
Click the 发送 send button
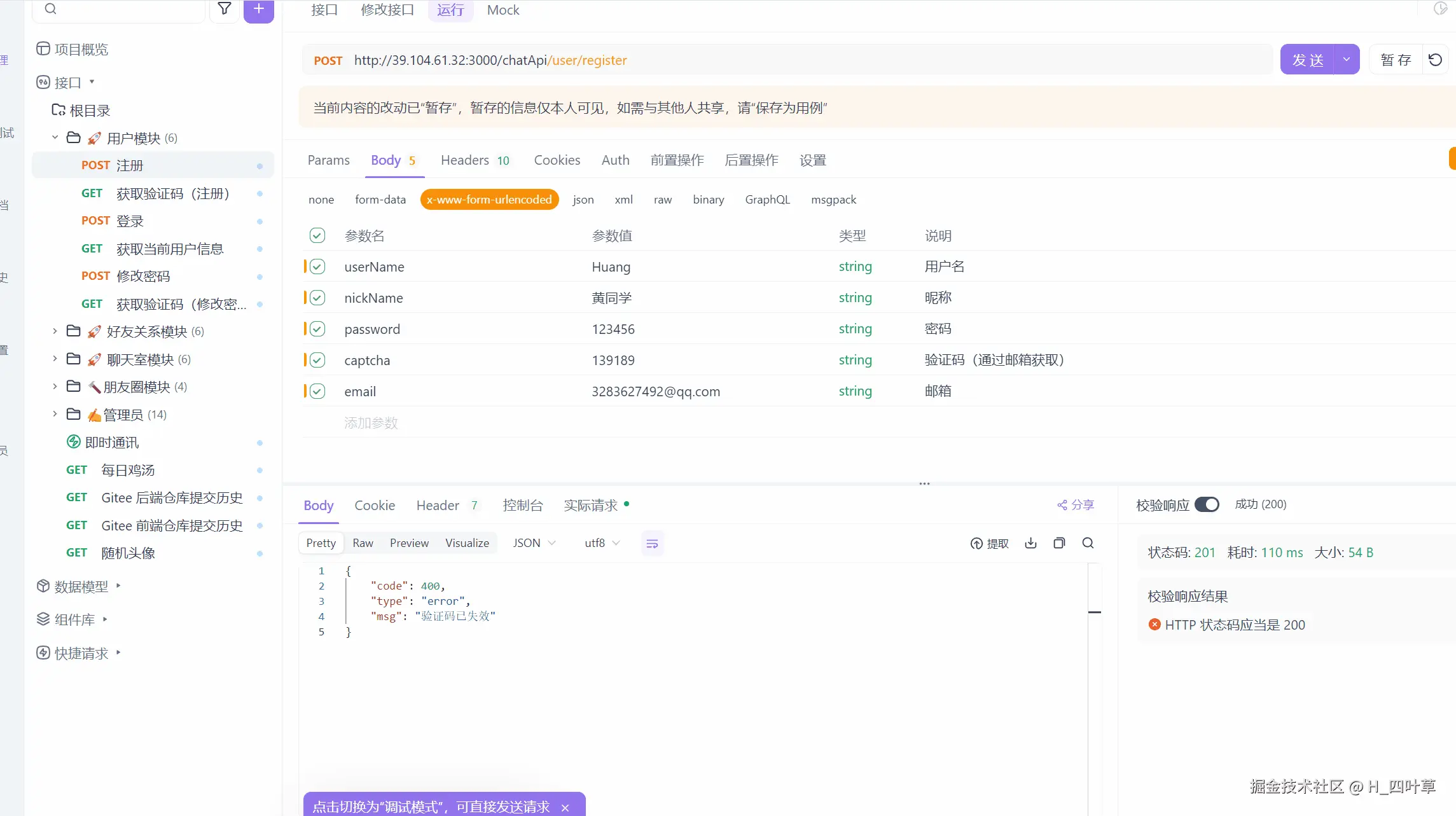(1307, 60)
